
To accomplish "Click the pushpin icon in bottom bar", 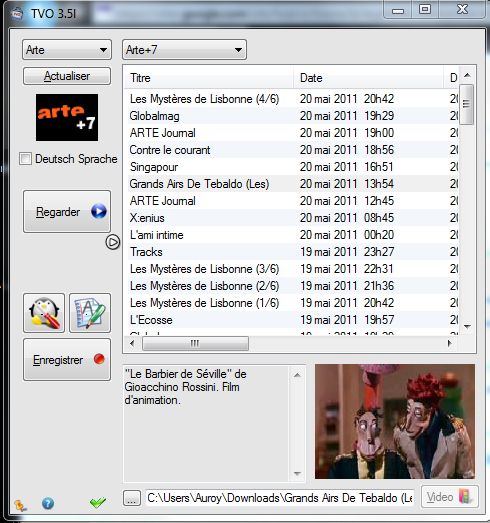I will (x=20, y=505).
